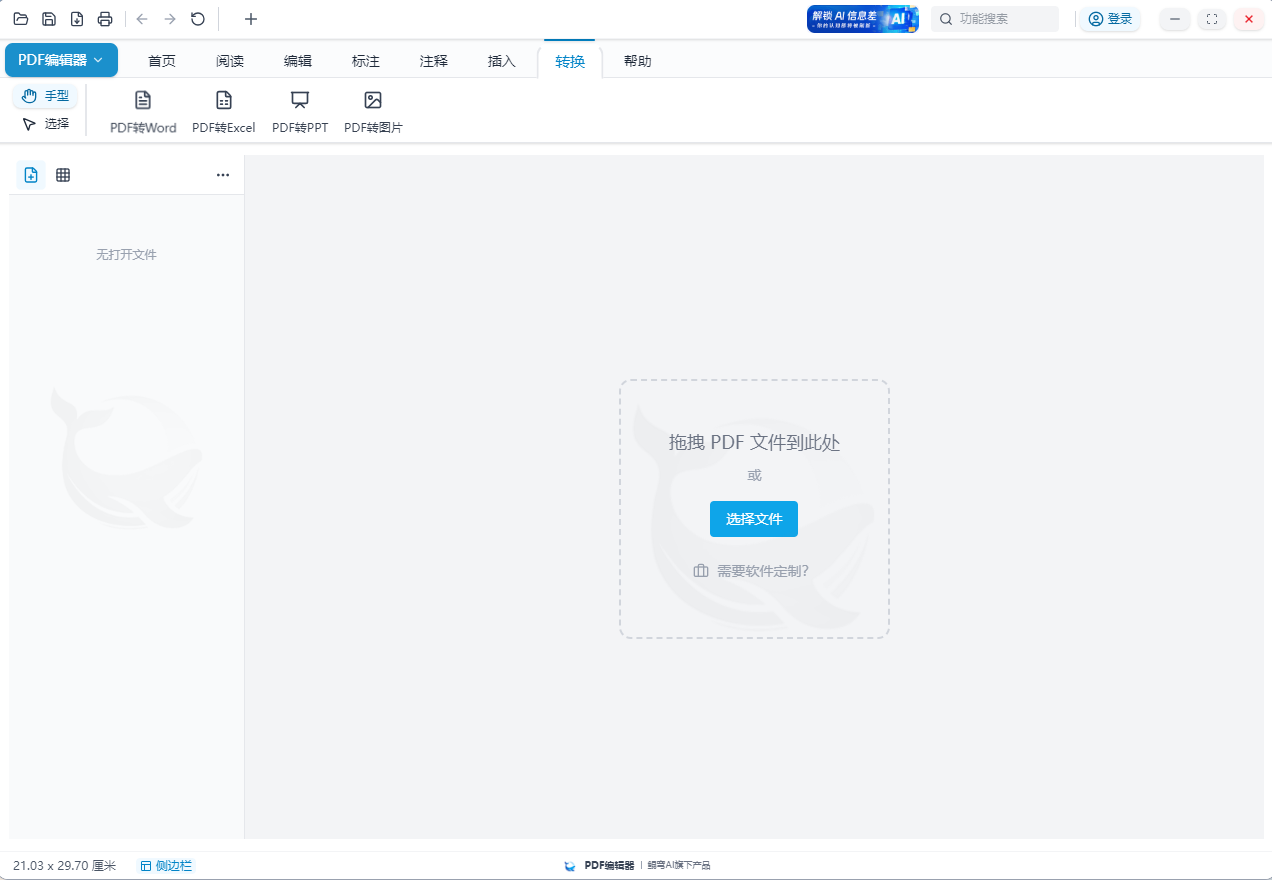The width and height of the screenshot is (1272, 880).
Task: Click the PDF转Word conversion icon
Action: click(143, 101)
